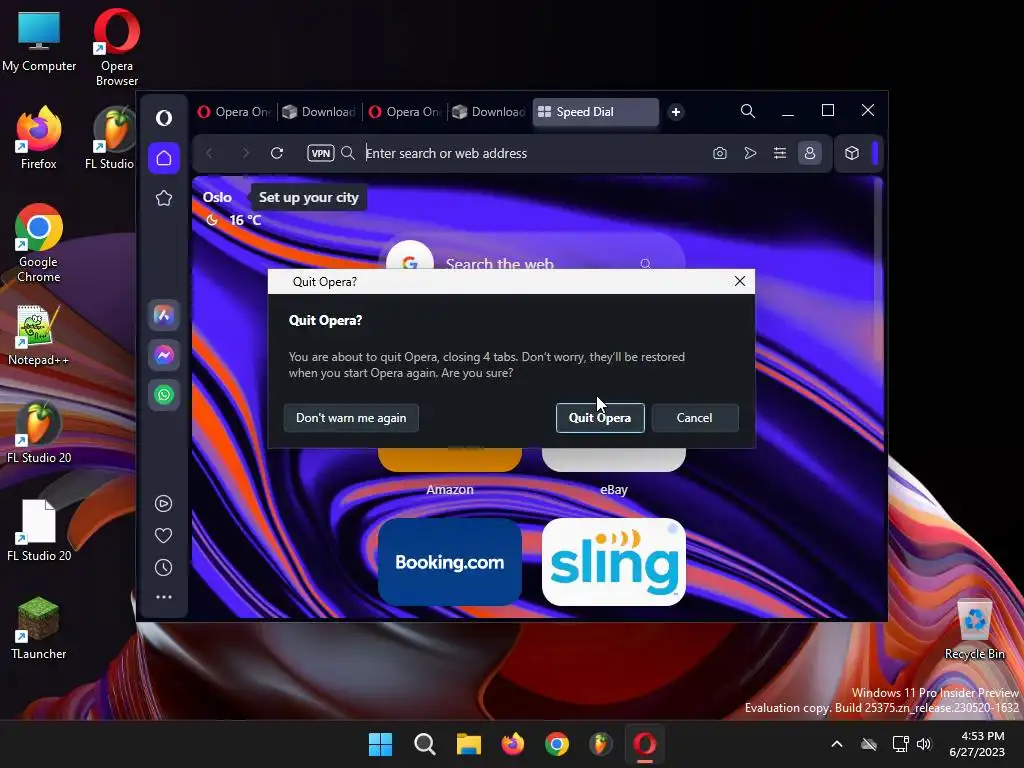Select the Recycle Bin desktop icon
Viewport: 1024px width, 768px height.
tap(974, 630)
